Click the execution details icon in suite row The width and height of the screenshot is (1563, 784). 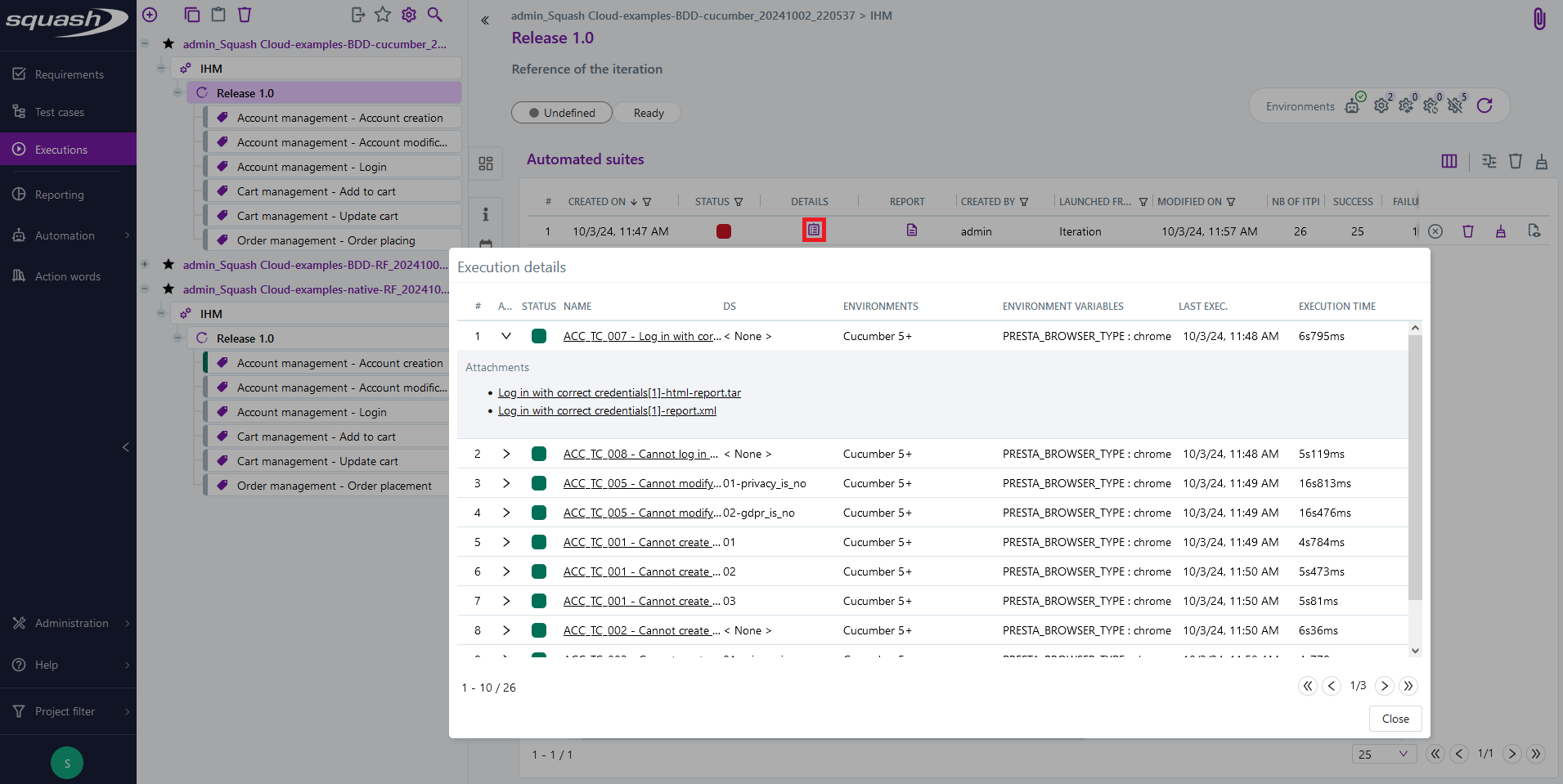pyautogui.click(x=813, y=231)
